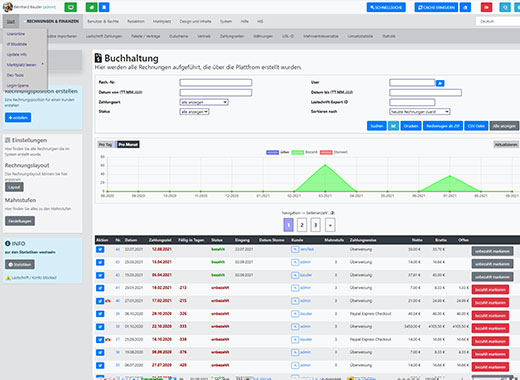The image size is (520, 380).
Task: Mark invoice 41 as paid with 'bezahlt markieren'
Action: coord(490,290)
